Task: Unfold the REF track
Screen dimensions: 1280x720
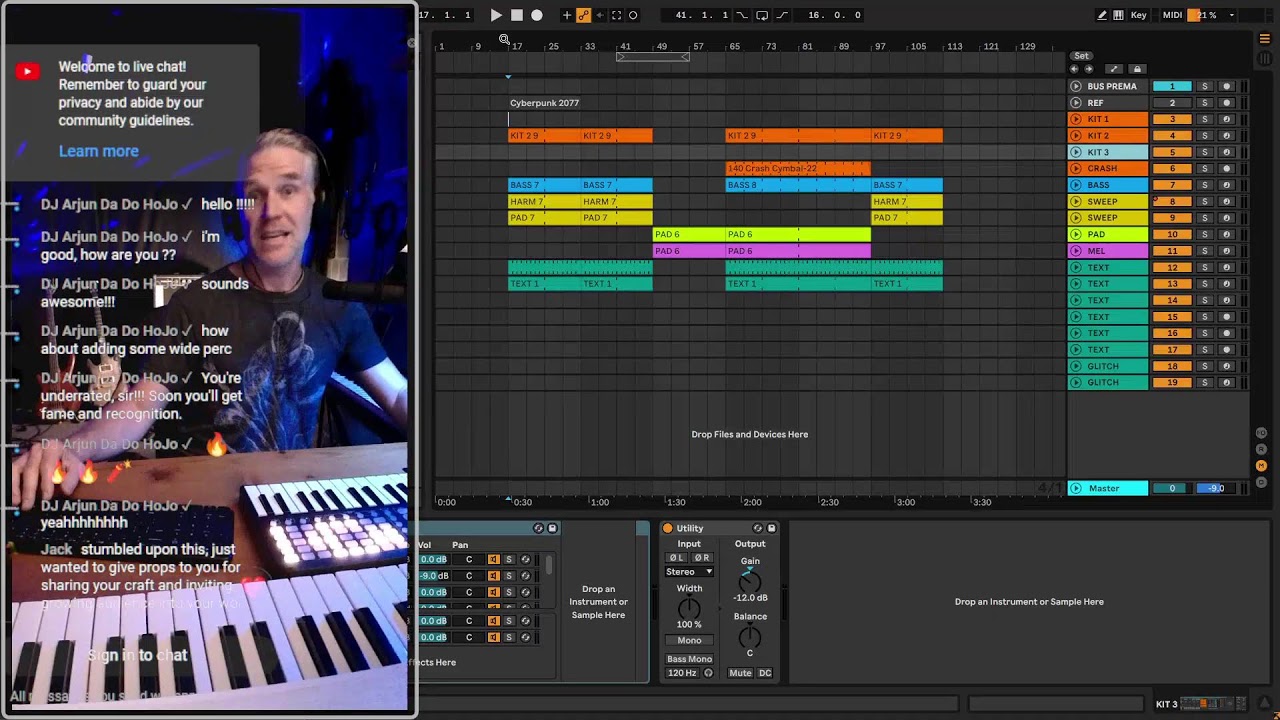Action: pyautogui.click(x=1076, y=103)
